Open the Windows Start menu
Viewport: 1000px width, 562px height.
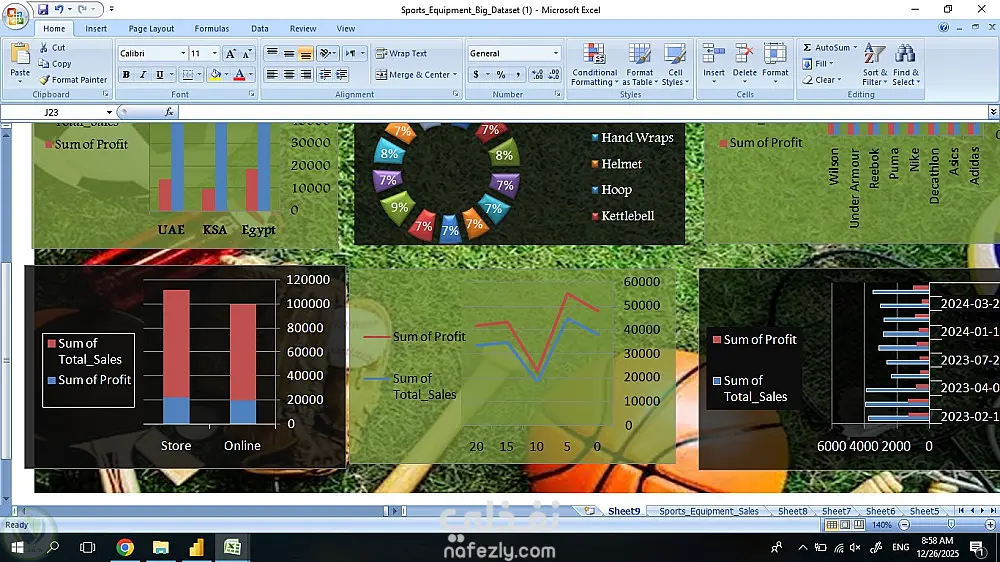point(17,547)
